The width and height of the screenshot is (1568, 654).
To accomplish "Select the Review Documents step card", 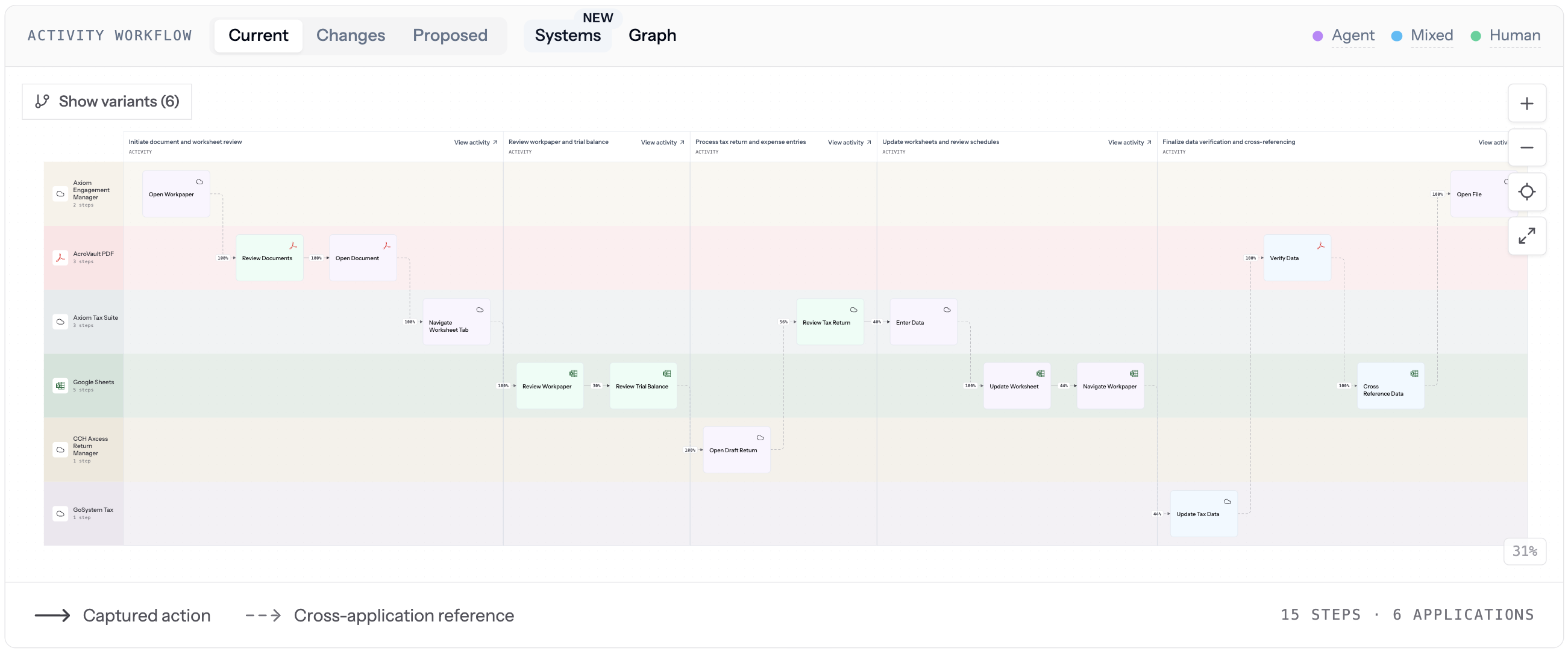I will point(269,258).
